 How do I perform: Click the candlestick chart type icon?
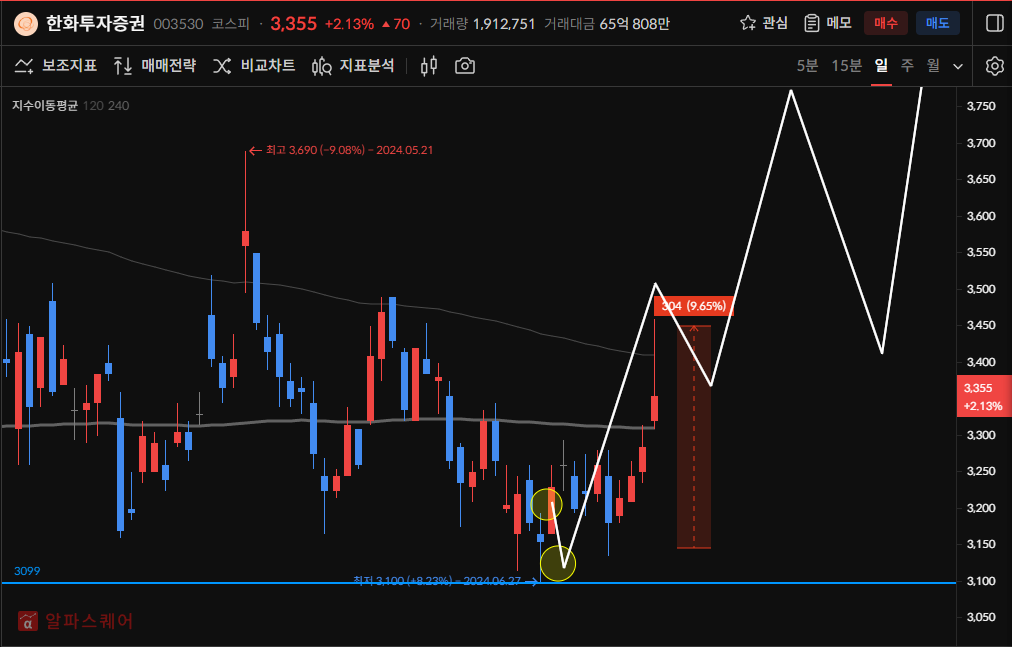(x=429, y=66)
